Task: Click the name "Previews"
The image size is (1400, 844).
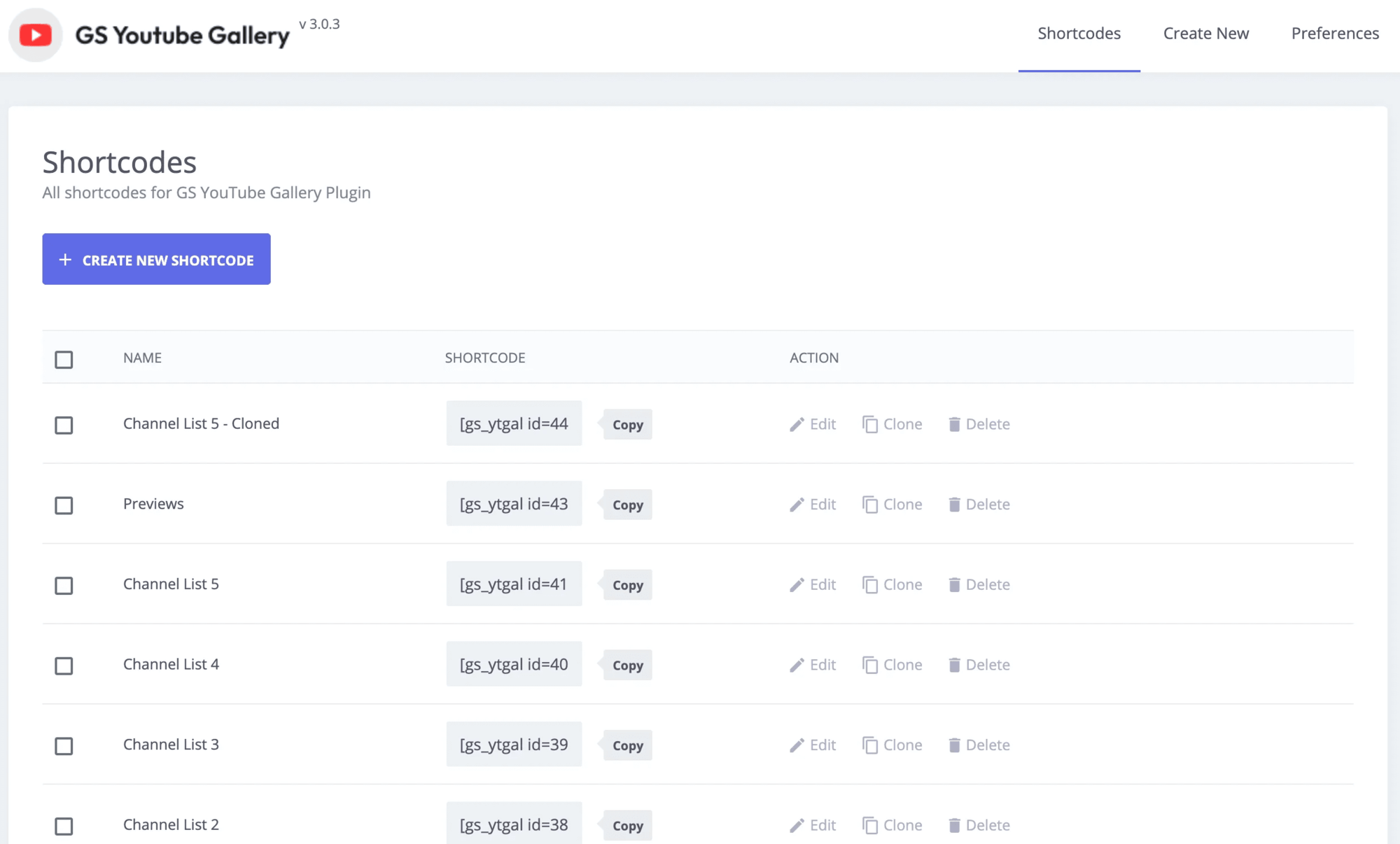Action: [x=153, y=504]
